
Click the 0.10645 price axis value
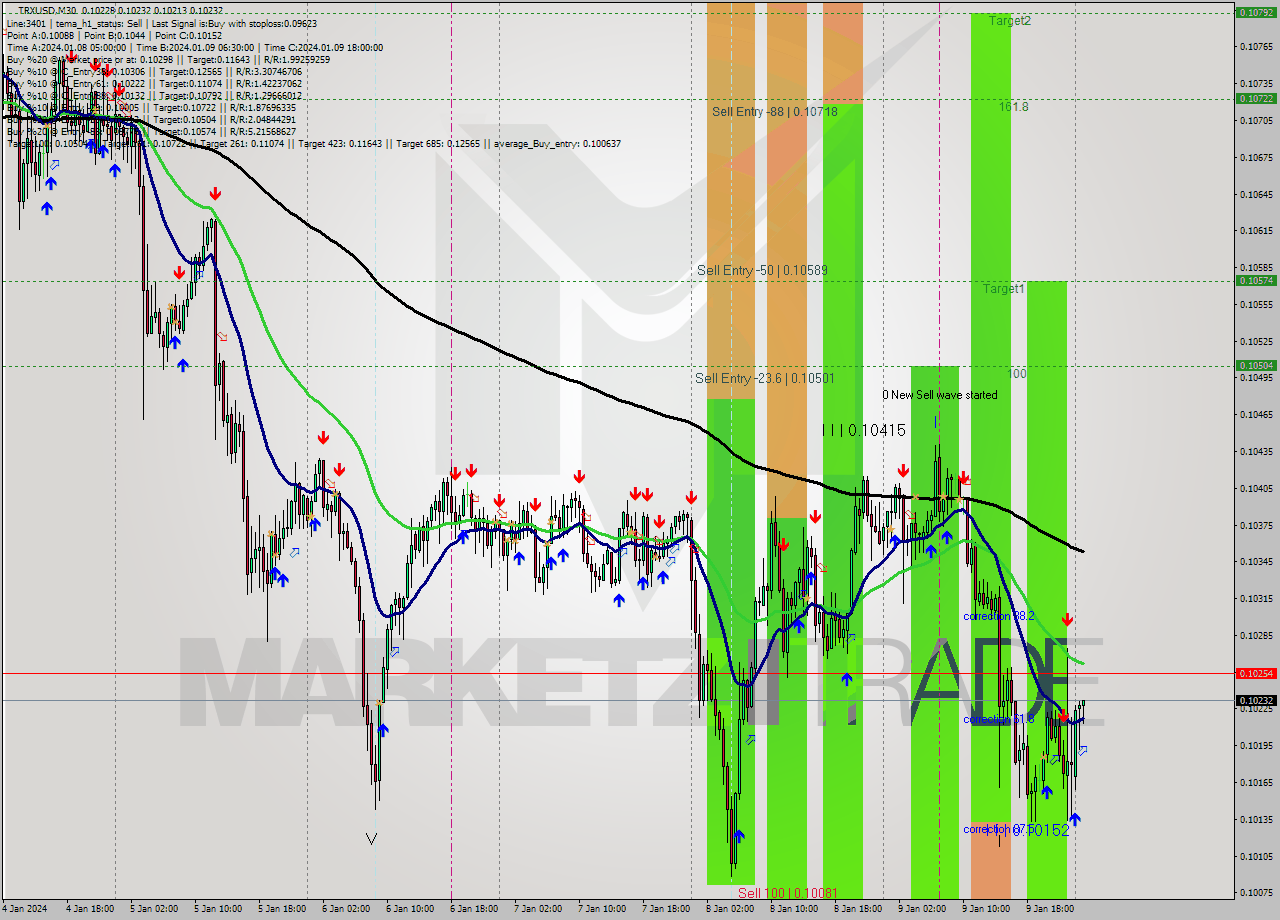tap(1257, 193)
